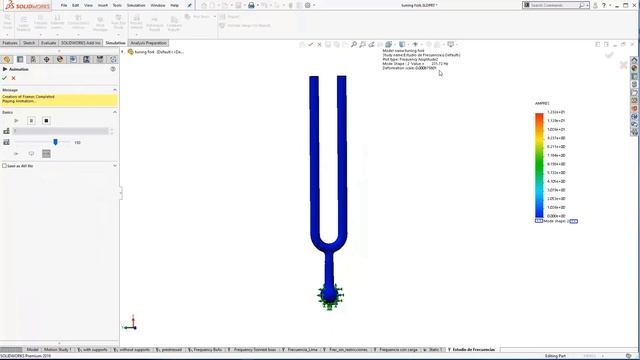
Task: Switch to Motion Study 1 tab
Action: coord(57,349)
